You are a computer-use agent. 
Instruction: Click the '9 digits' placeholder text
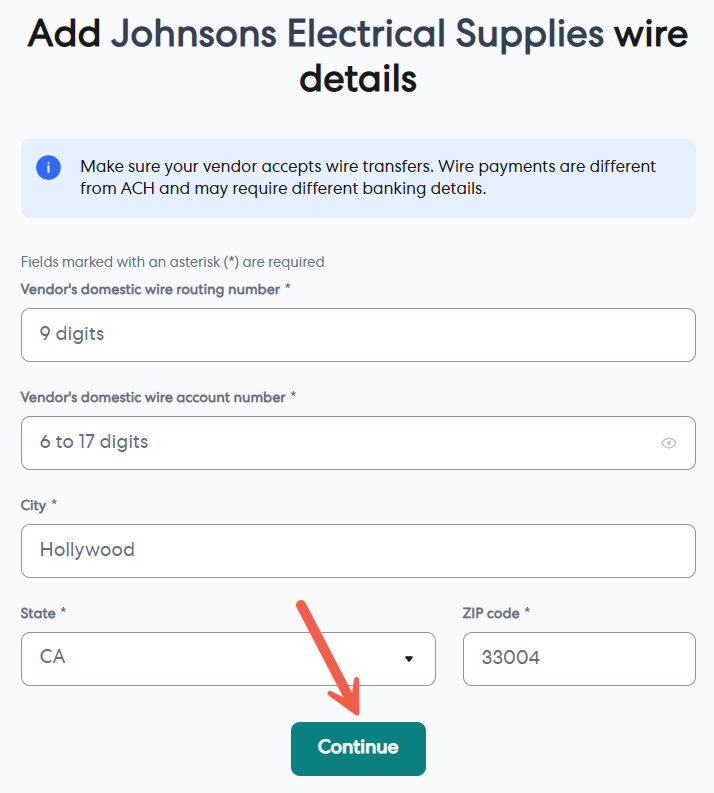click(72, 334)
